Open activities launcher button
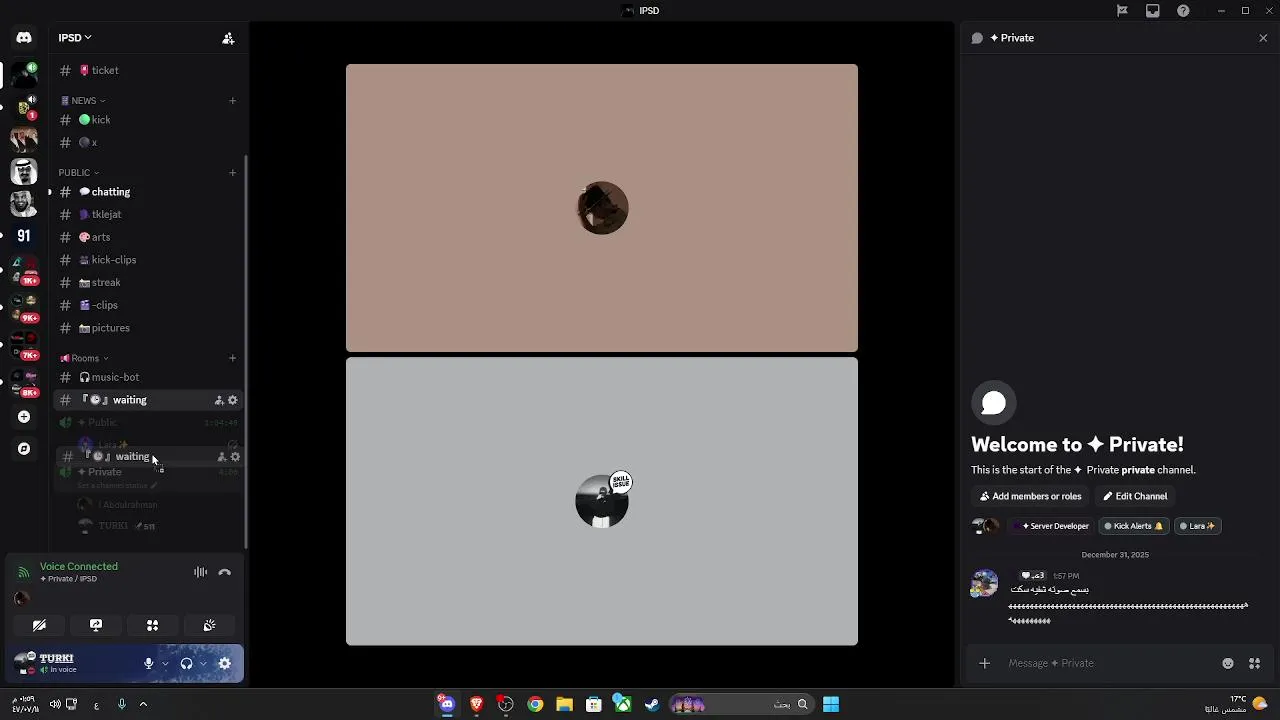1280x720 pixels. click(153, 625)
